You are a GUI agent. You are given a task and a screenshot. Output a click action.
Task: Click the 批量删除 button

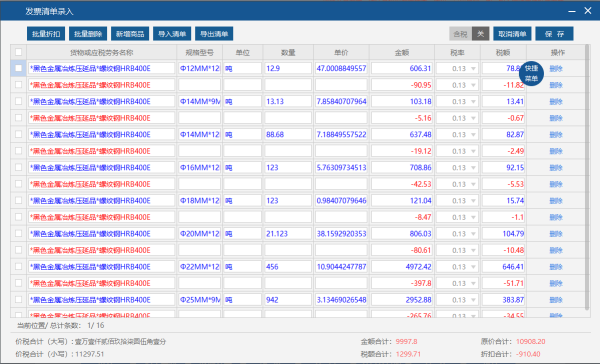point(88,34)
